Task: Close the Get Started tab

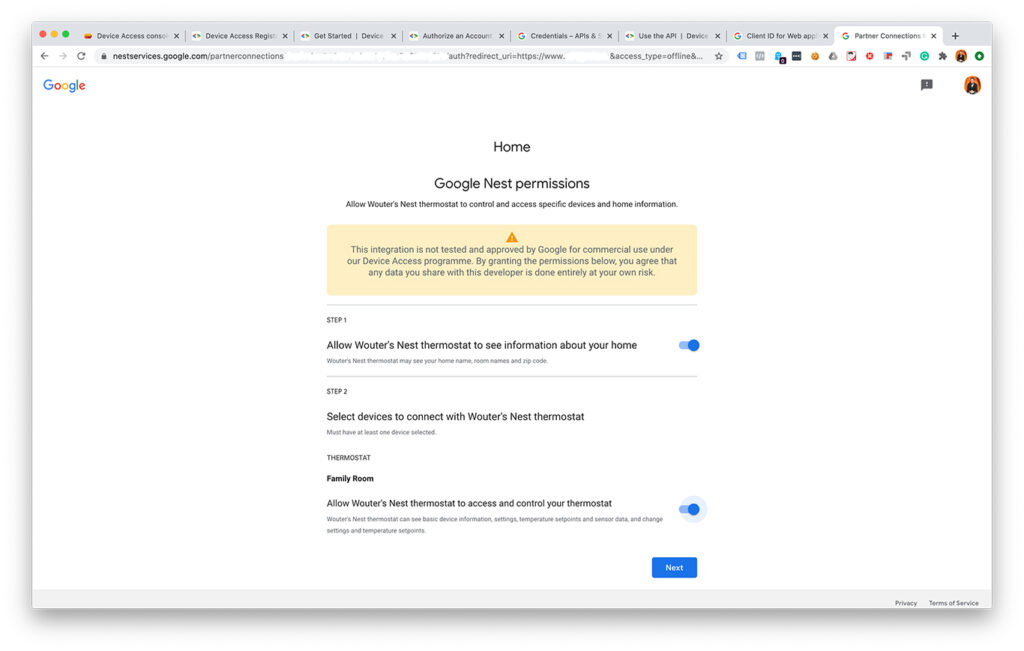Action: click(393, 36)
